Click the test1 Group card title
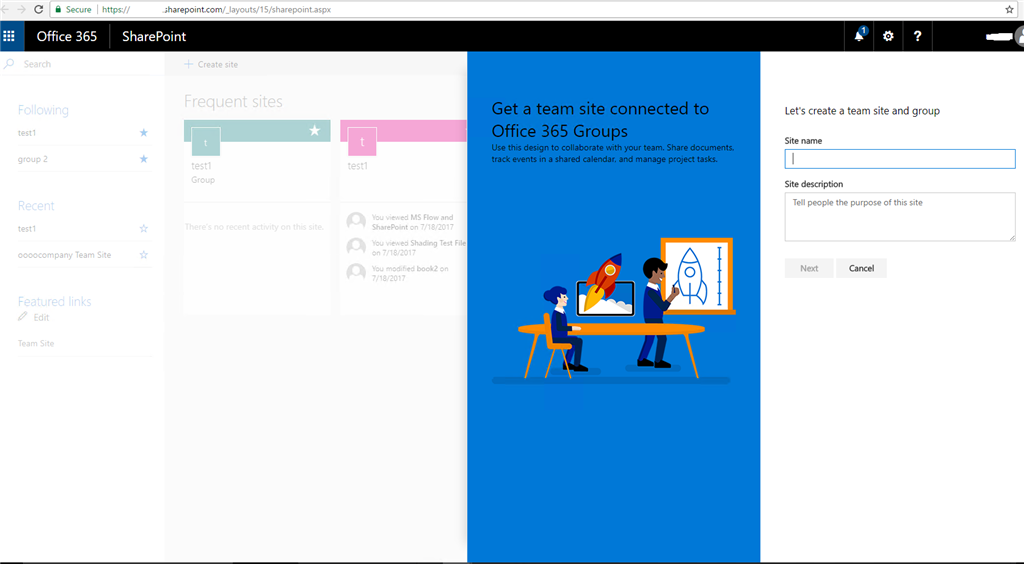The height and width of the screenshot is (564, 1024). (x=201, y=166)
